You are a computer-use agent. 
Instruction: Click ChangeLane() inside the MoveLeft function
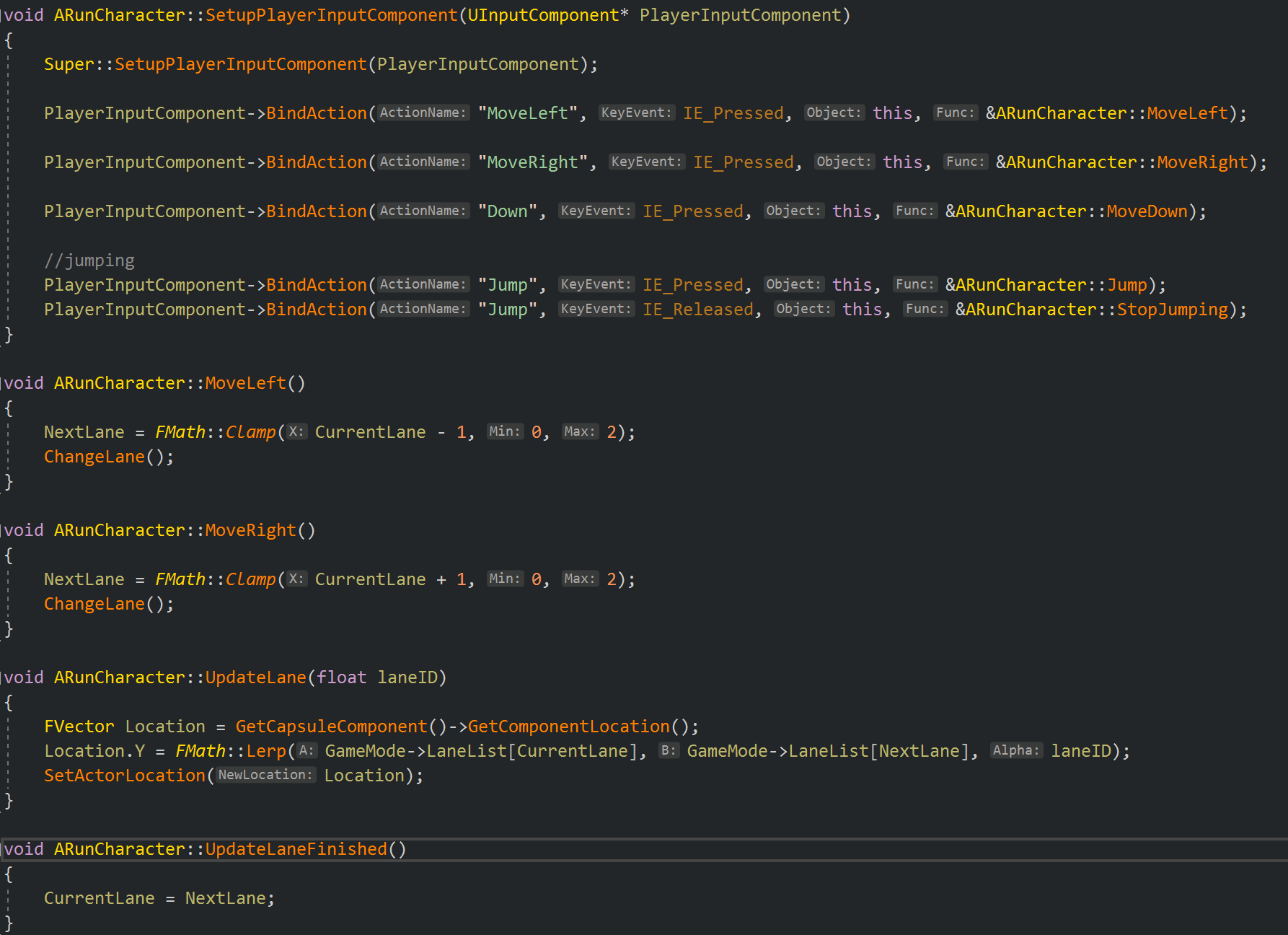tap(105, 457)
